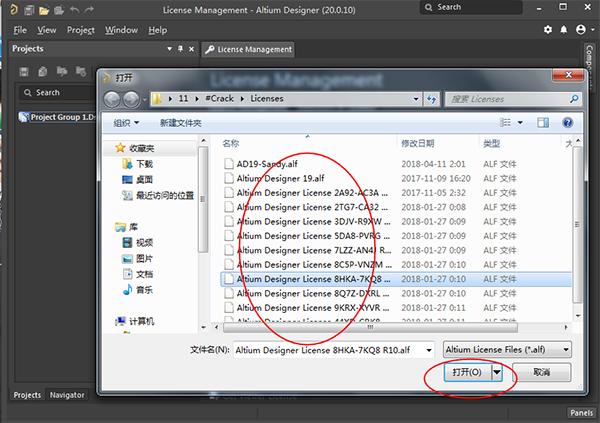Open the notifications bell icon
The height and width of the screenshot is (423, 600).
[x=564, y=29]
